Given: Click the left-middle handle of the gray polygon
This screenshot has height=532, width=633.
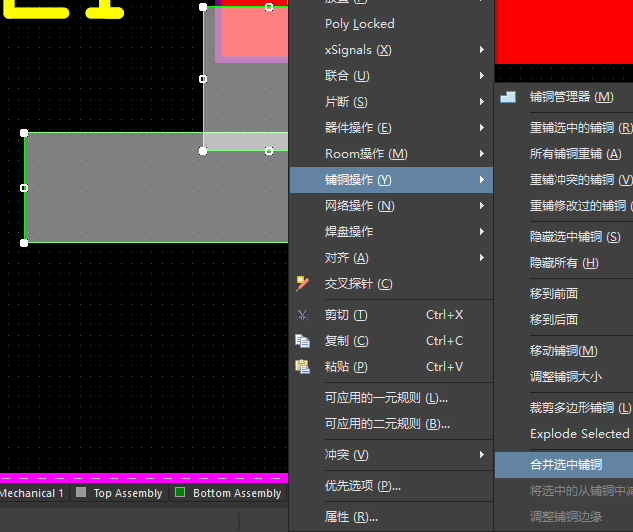Looking at the screenshot, I should click(24, 187).
